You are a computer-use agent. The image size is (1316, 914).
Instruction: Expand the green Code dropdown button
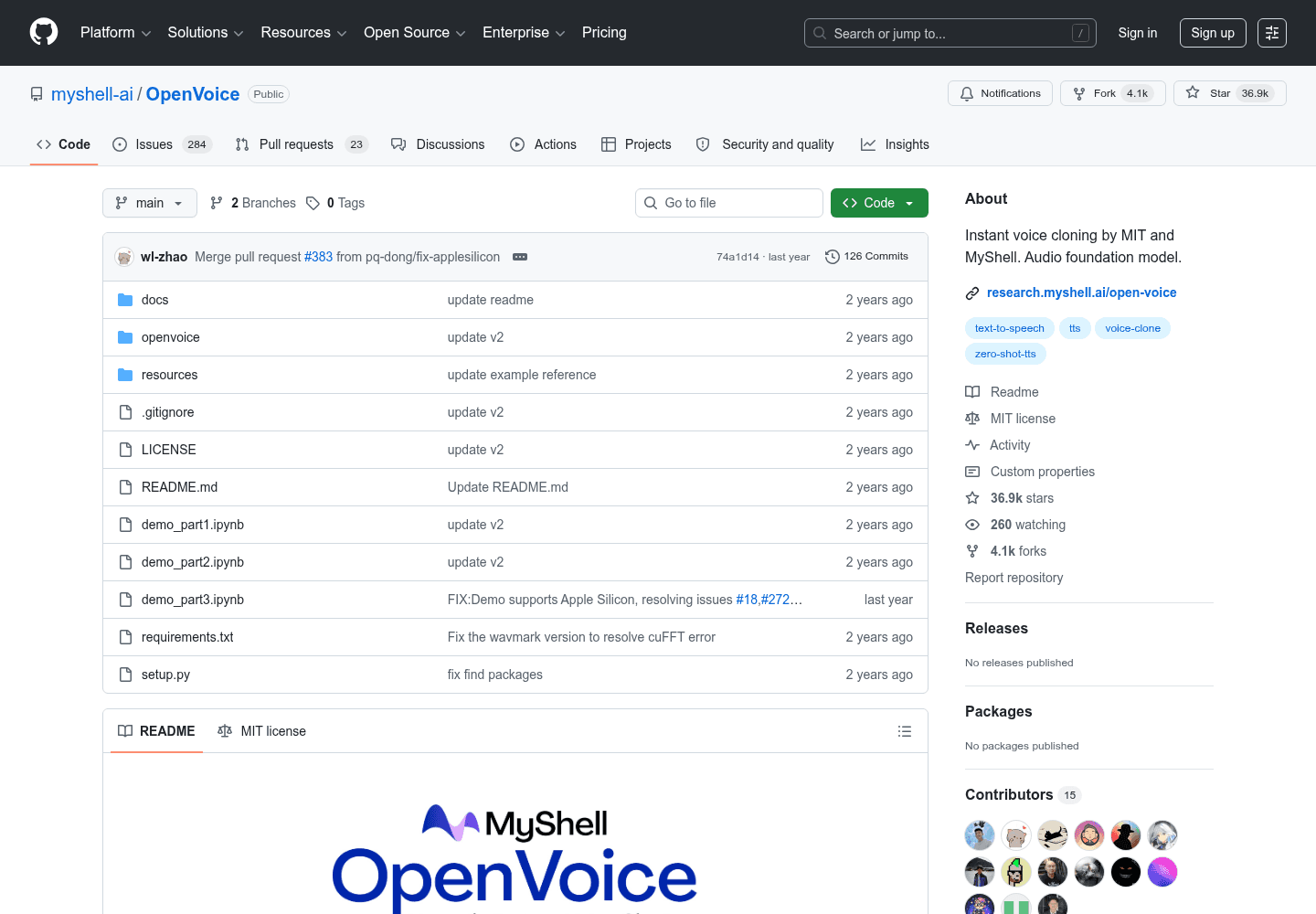pos(879,203)
